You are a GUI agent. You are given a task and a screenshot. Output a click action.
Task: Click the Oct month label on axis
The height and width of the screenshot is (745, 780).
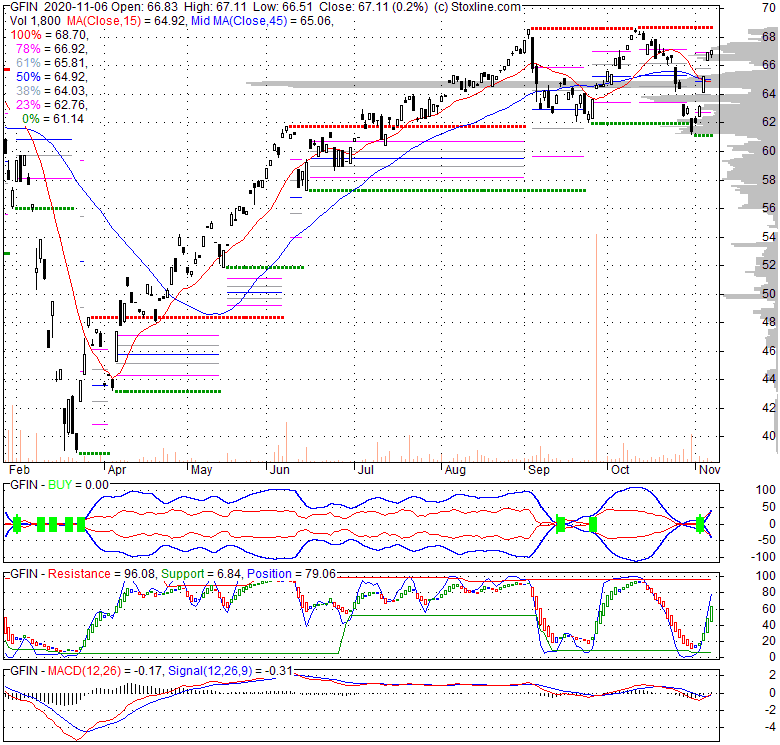(x=620, y=469)
